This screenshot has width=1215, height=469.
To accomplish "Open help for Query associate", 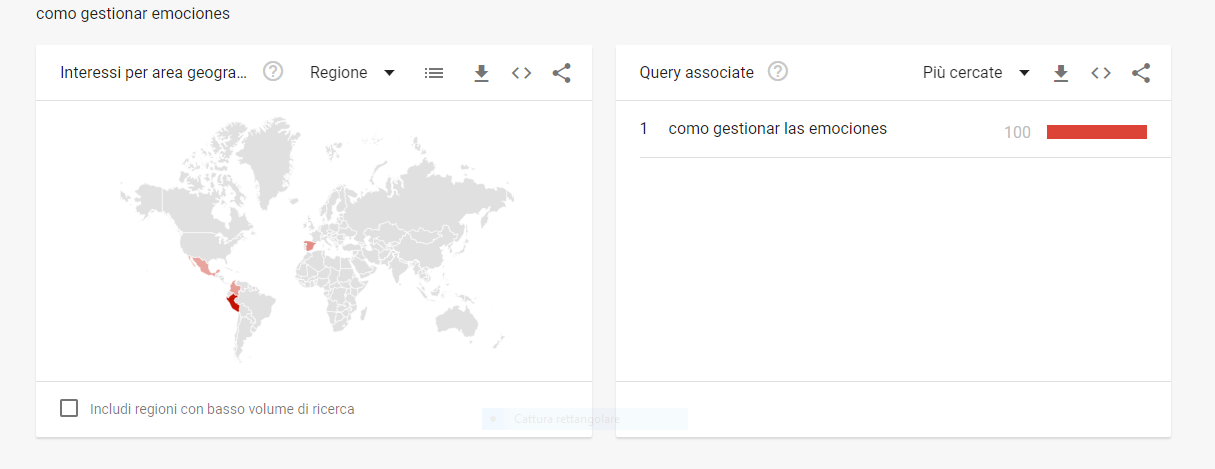I will pos(778,72).
